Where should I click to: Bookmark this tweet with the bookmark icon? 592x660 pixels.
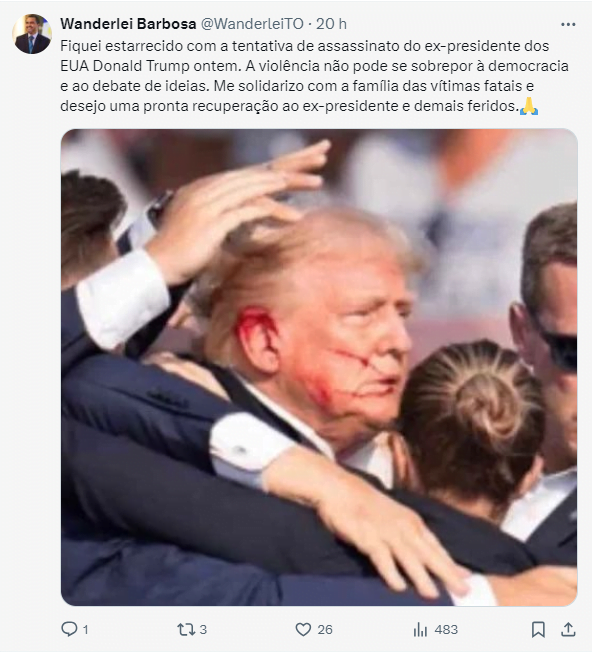[538, 630]
